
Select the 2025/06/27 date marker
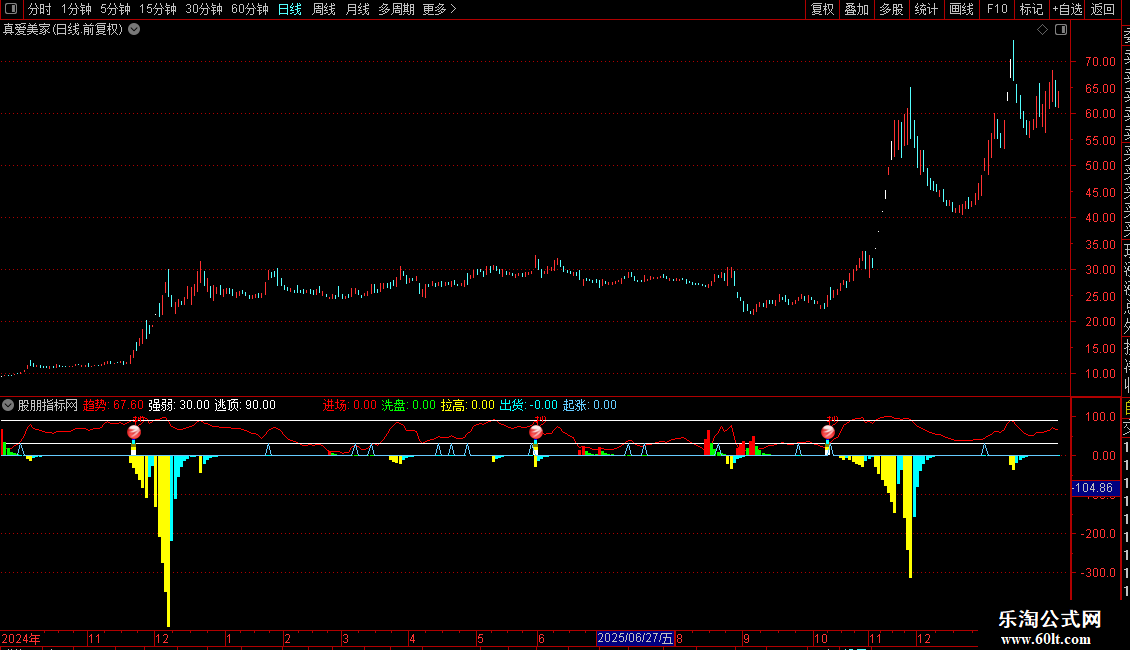click(635, 638)
